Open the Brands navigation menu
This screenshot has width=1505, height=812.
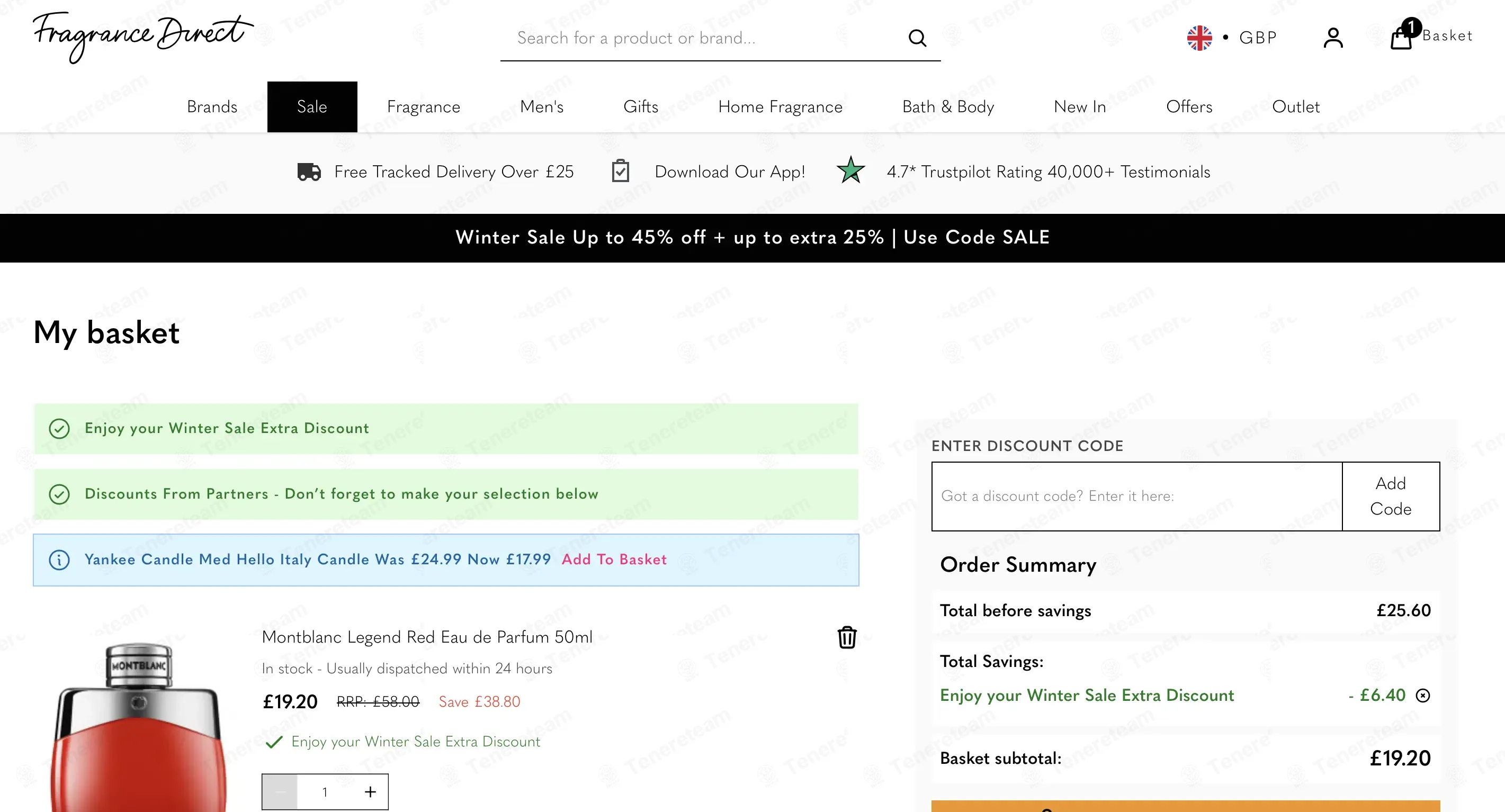pos(212,107)
